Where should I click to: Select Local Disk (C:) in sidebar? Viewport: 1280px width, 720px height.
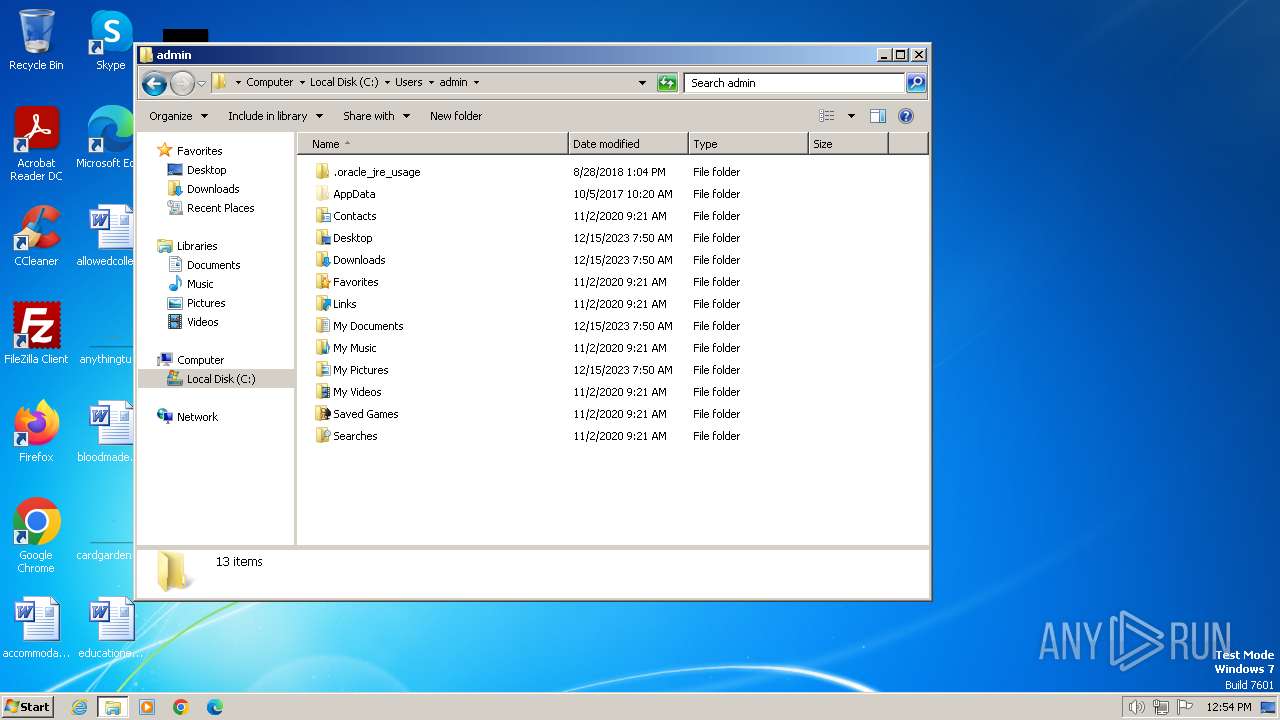click(x=216, y=379)
